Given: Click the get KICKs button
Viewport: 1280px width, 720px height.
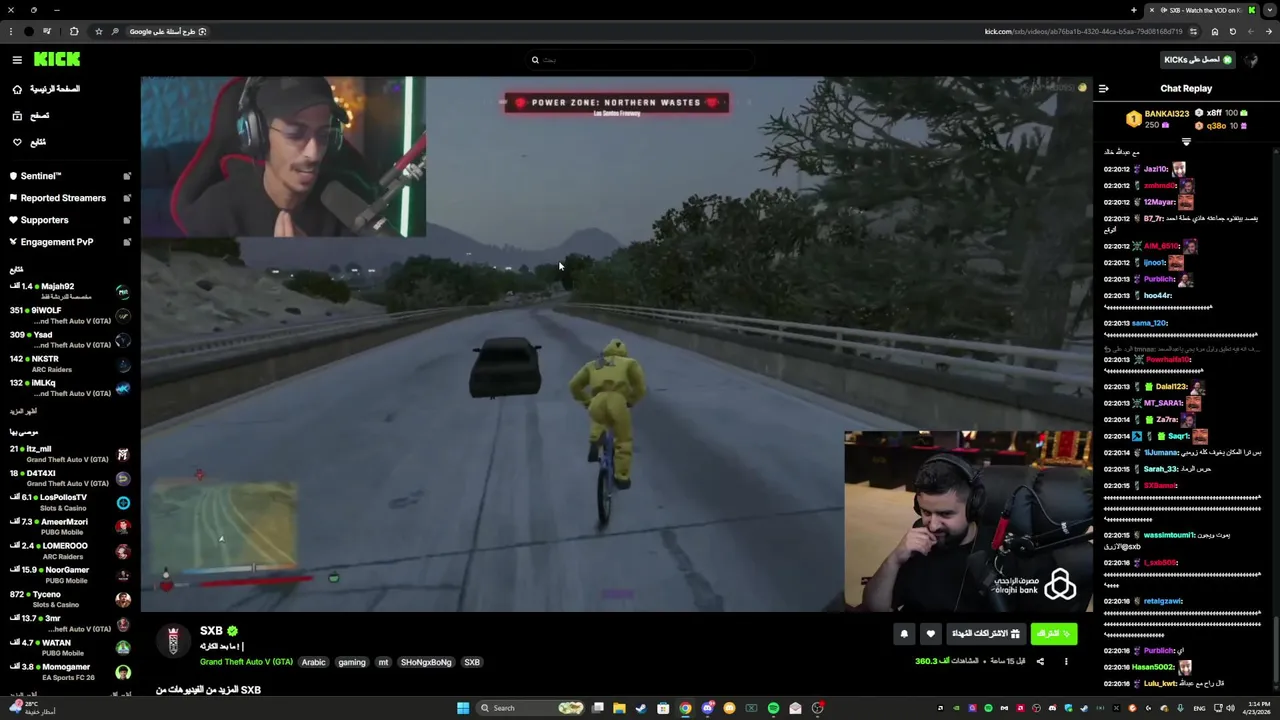Looking at the screenshot, I should 1197,60.
